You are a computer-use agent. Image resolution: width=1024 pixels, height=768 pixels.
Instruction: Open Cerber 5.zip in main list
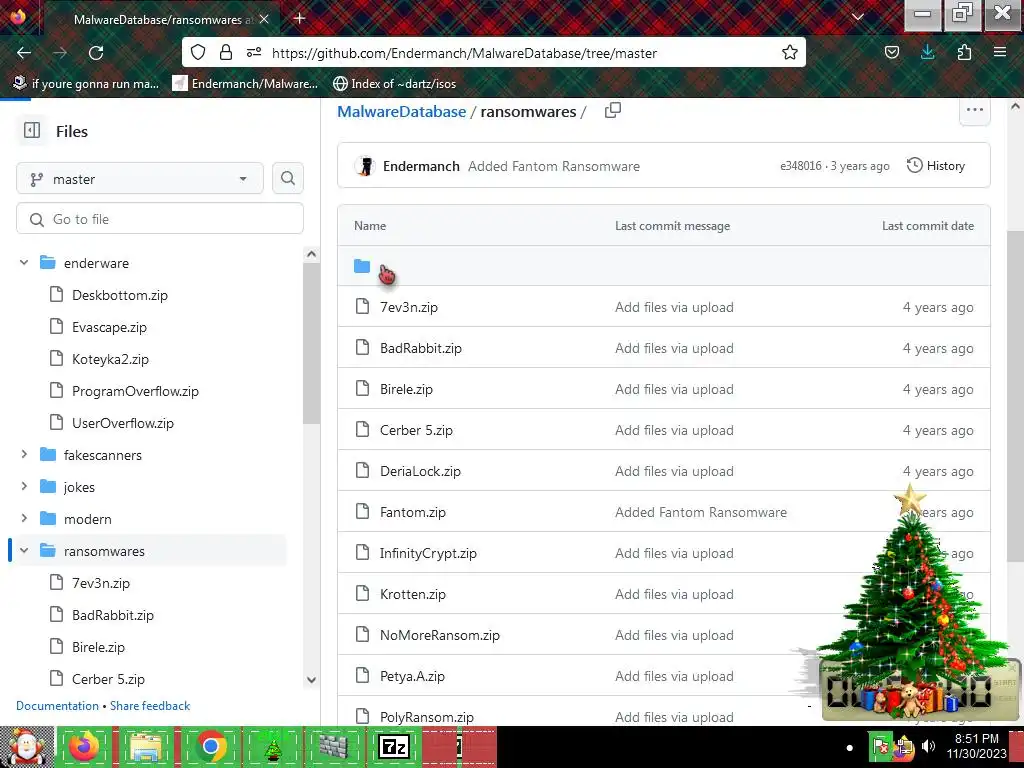coord(416,430)
